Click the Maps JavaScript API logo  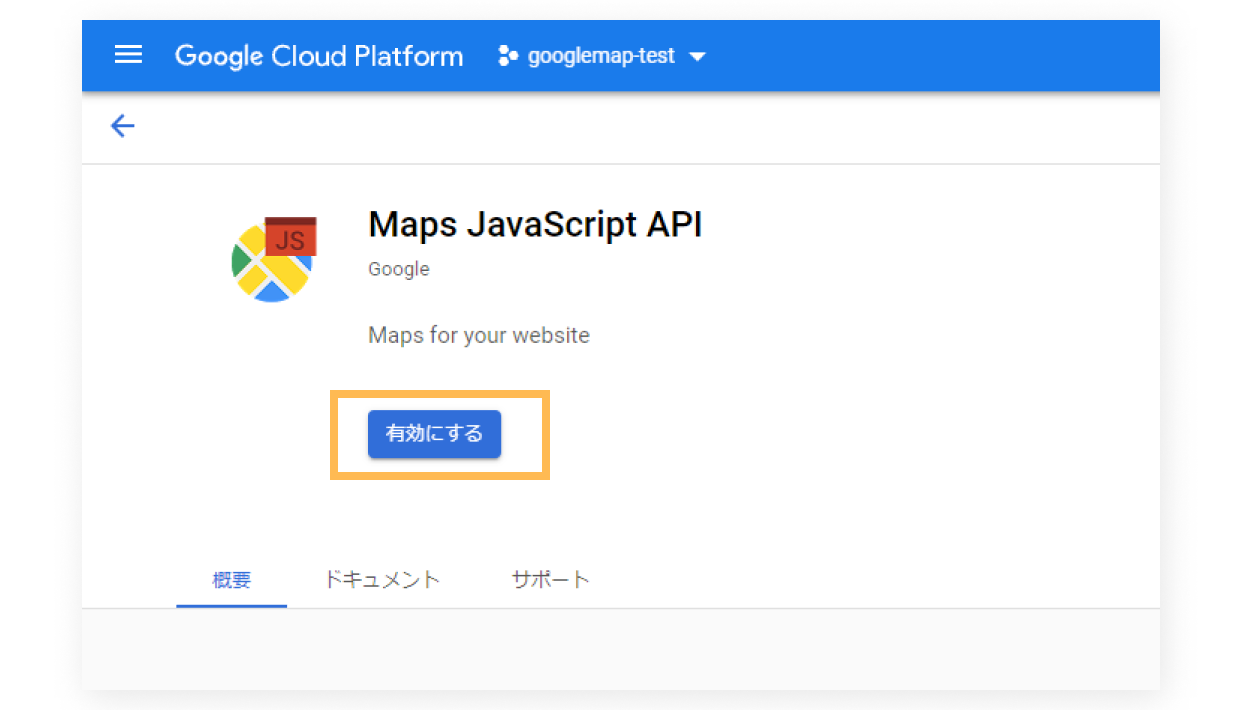click(273, 260)
